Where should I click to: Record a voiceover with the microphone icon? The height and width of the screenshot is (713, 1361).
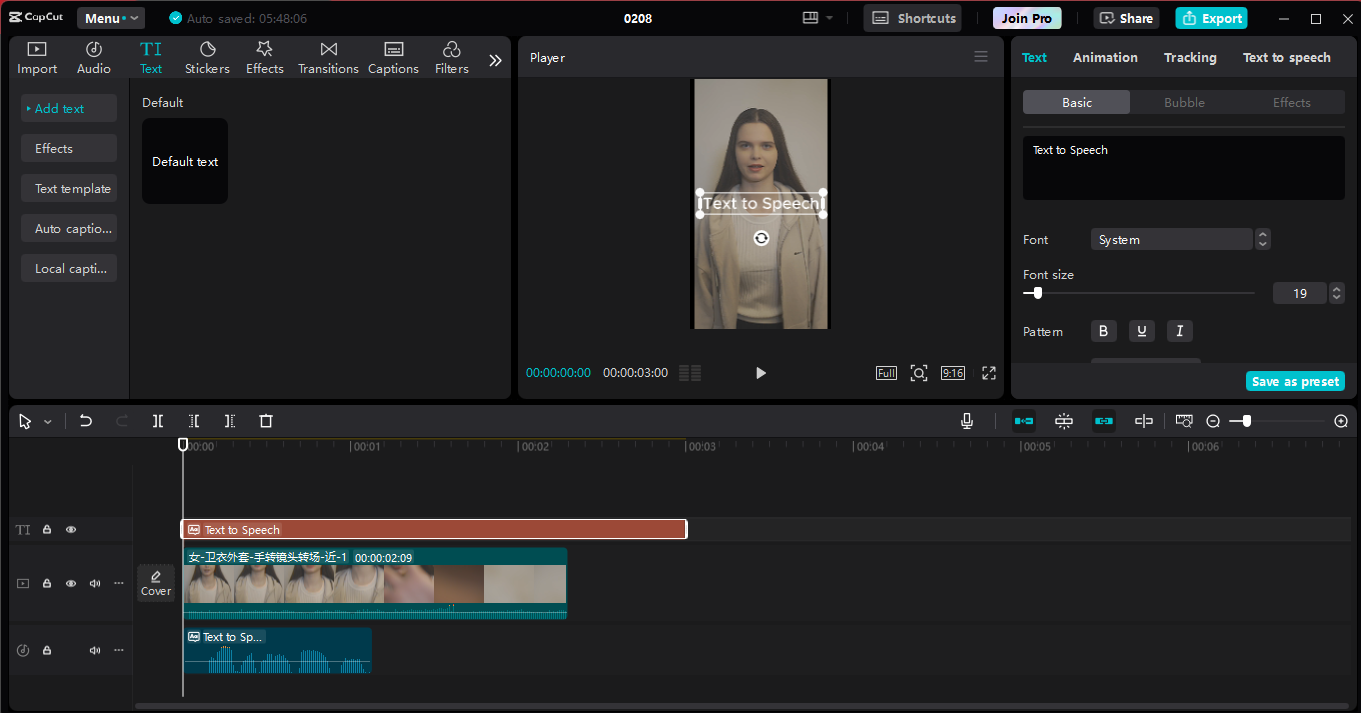(x=966, y=420)
